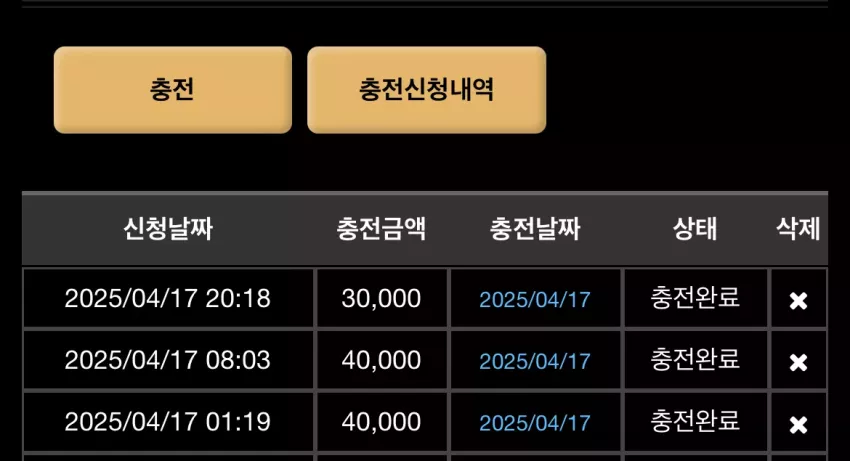Image resolution: width=850 pixels, height=461 pixels.
Task: Click the 충전완료 status in 20:18 row
Action: (695, 297)
